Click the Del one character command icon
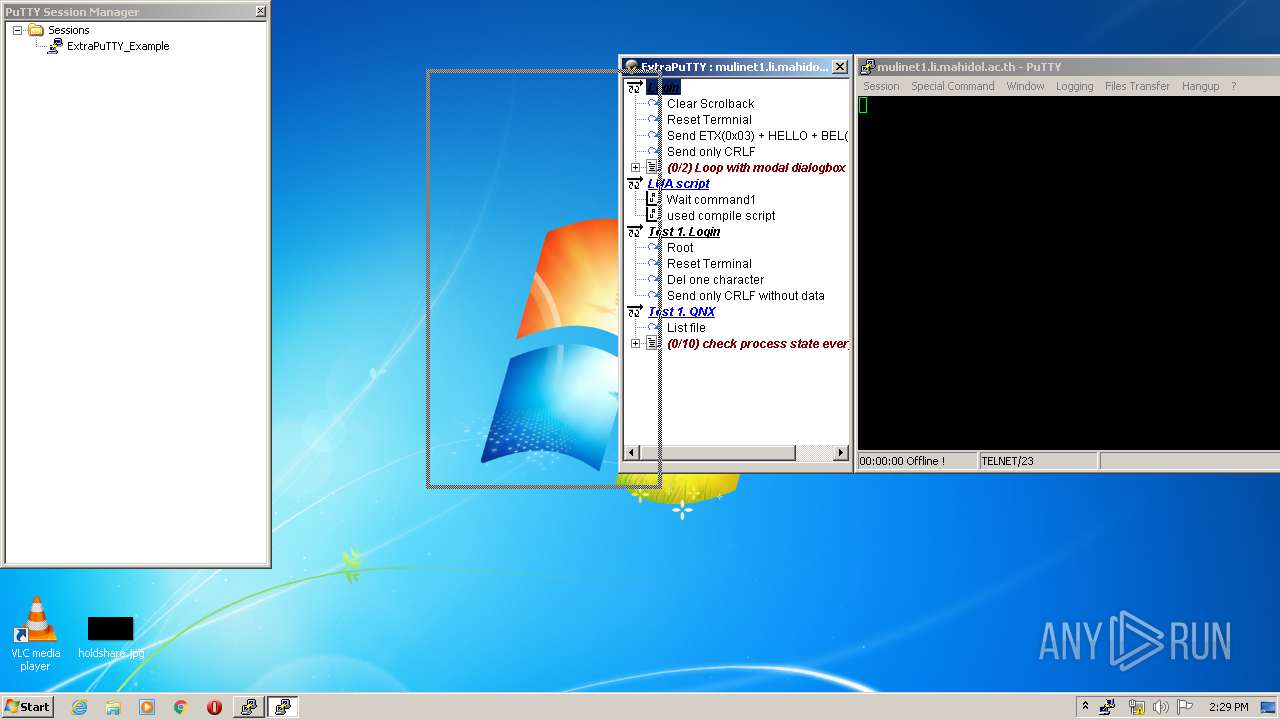This screenshot has height=720, width=1280. (x=654, y=280)
